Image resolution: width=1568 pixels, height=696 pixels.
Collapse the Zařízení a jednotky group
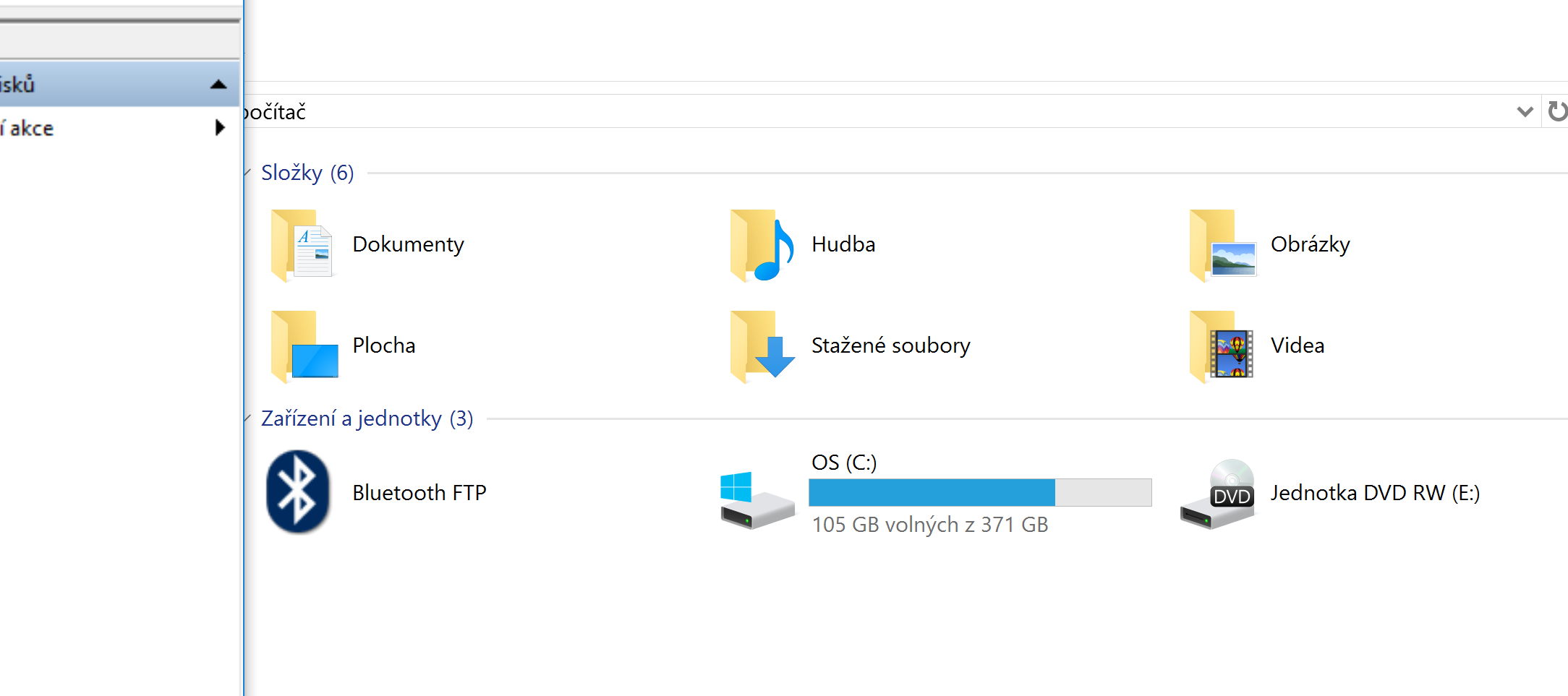[x=247, y=418]
